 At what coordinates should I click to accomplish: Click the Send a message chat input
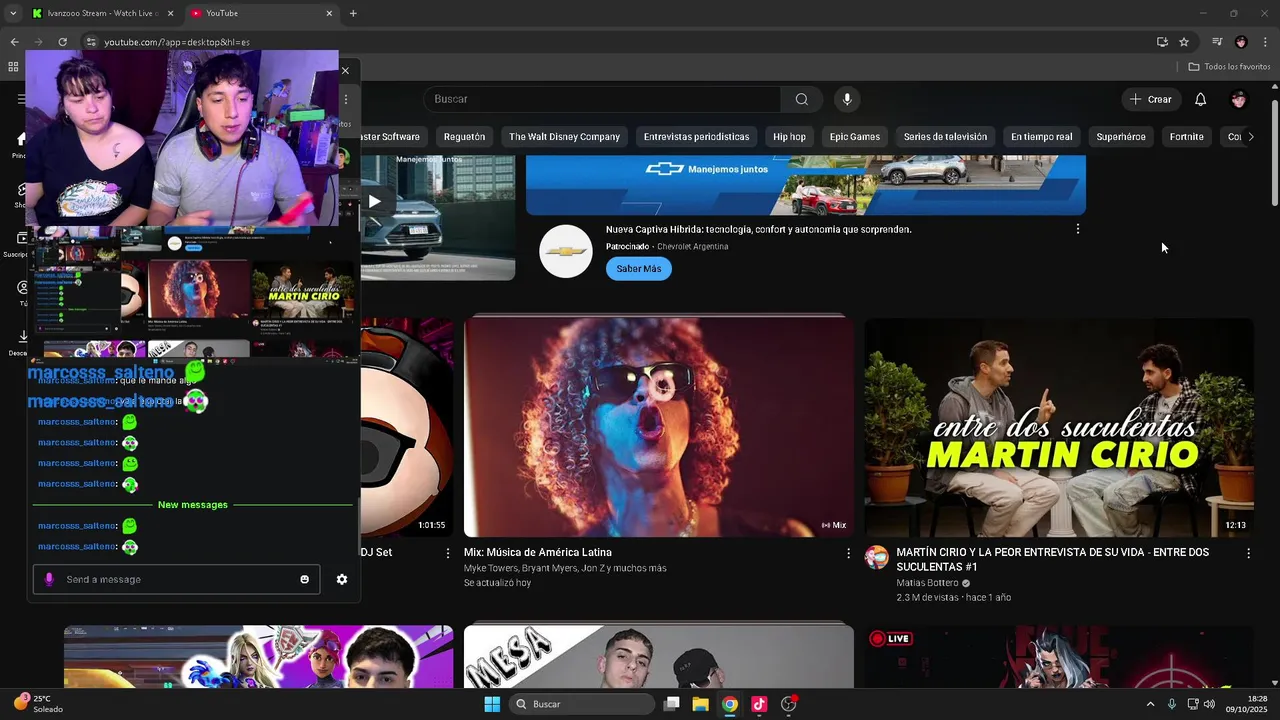coord(177,579)
